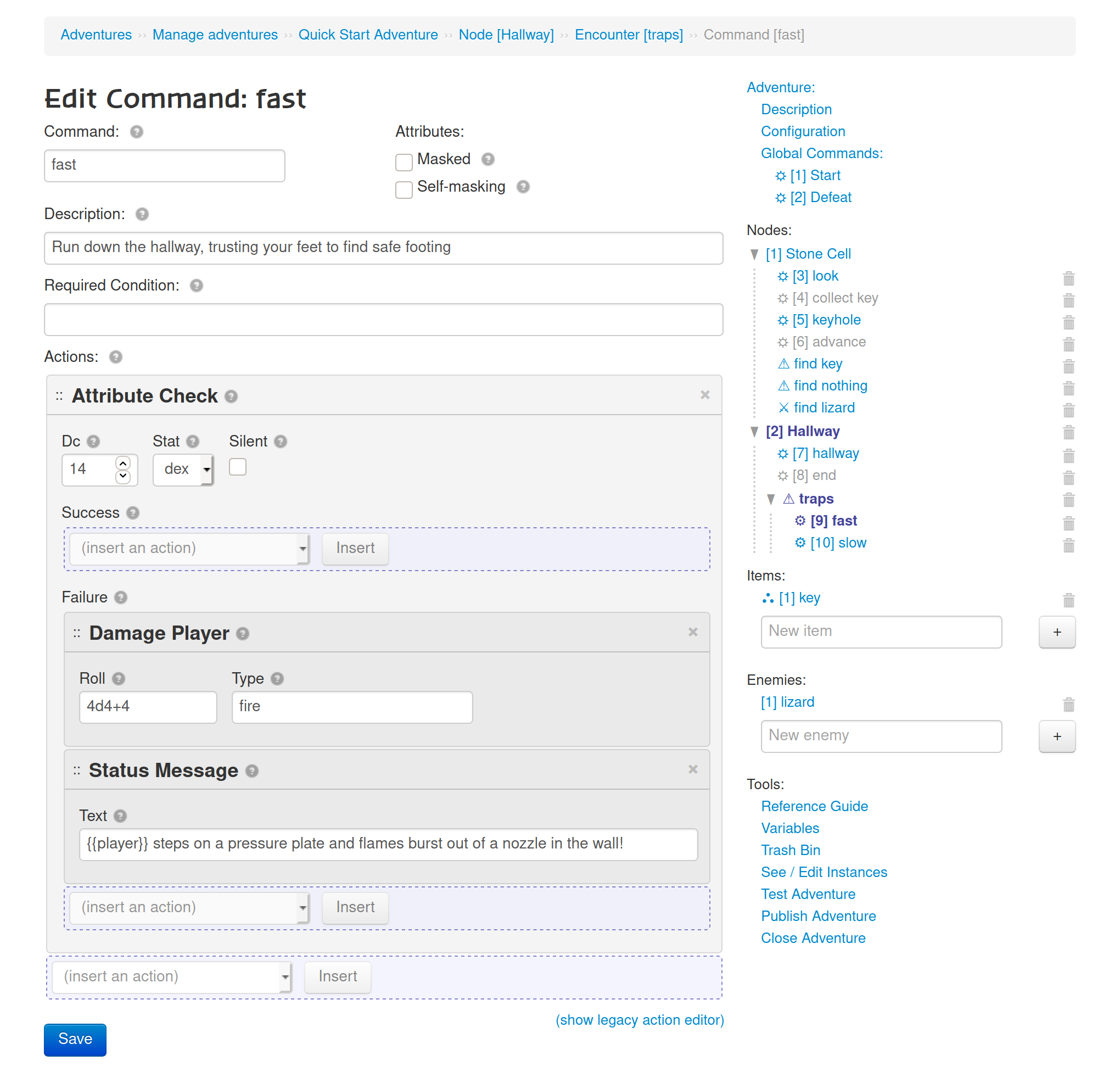Click the help icon next to Command label
Viewport: 1120px width, 1072px height.
[x=136, y=132]
